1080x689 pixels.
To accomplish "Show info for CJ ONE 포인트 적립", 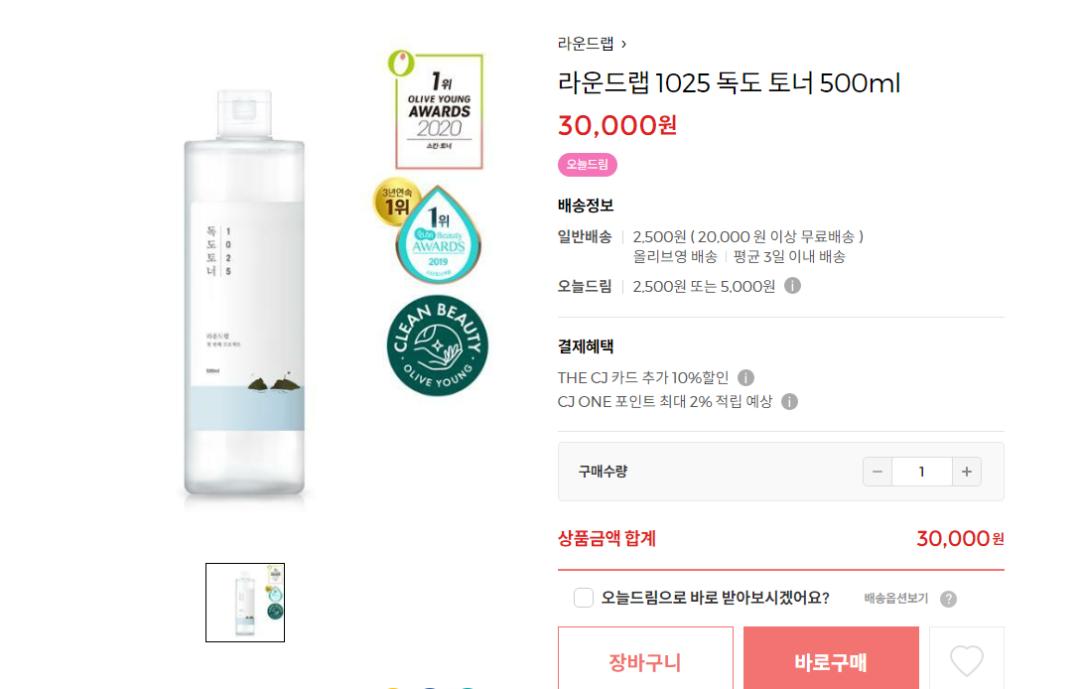I will click(790, 402).
